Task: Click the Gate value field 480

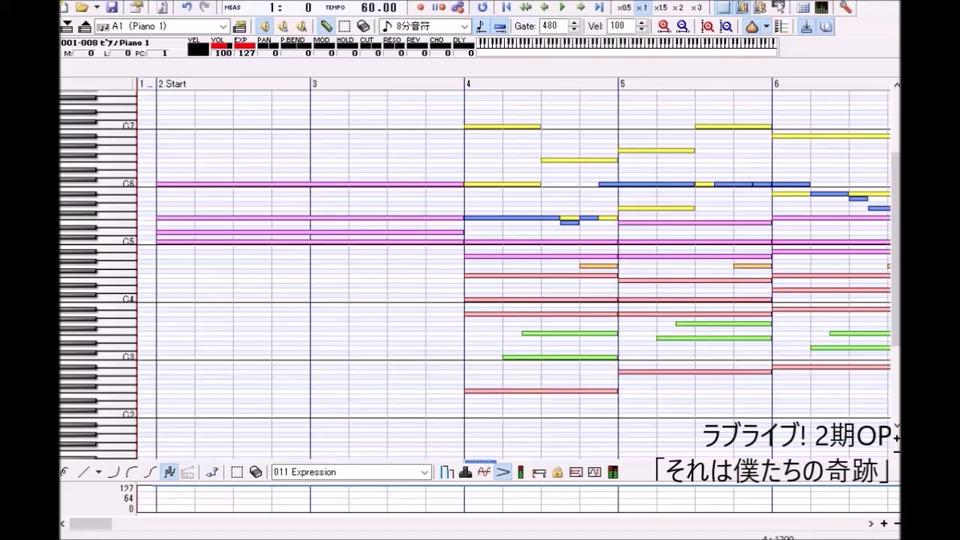Action: pos(554,26)
